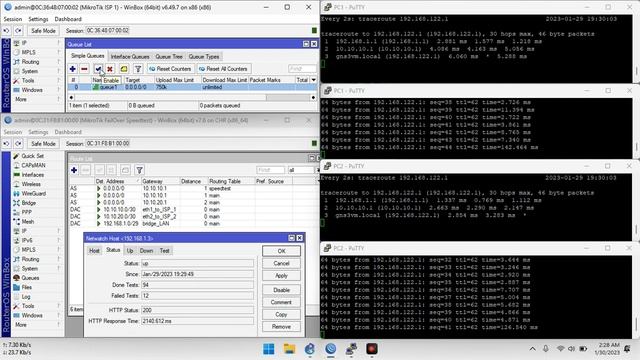Undo in lower WinBox window
The image size is (640, 360).
[7, 144]
